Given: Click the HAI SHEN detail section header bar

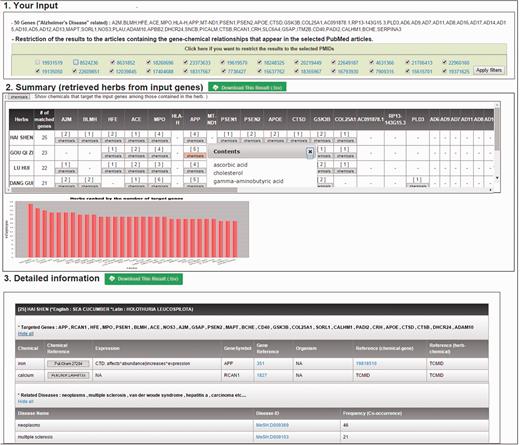Looking at the screenshot, I should coord(252,309).
